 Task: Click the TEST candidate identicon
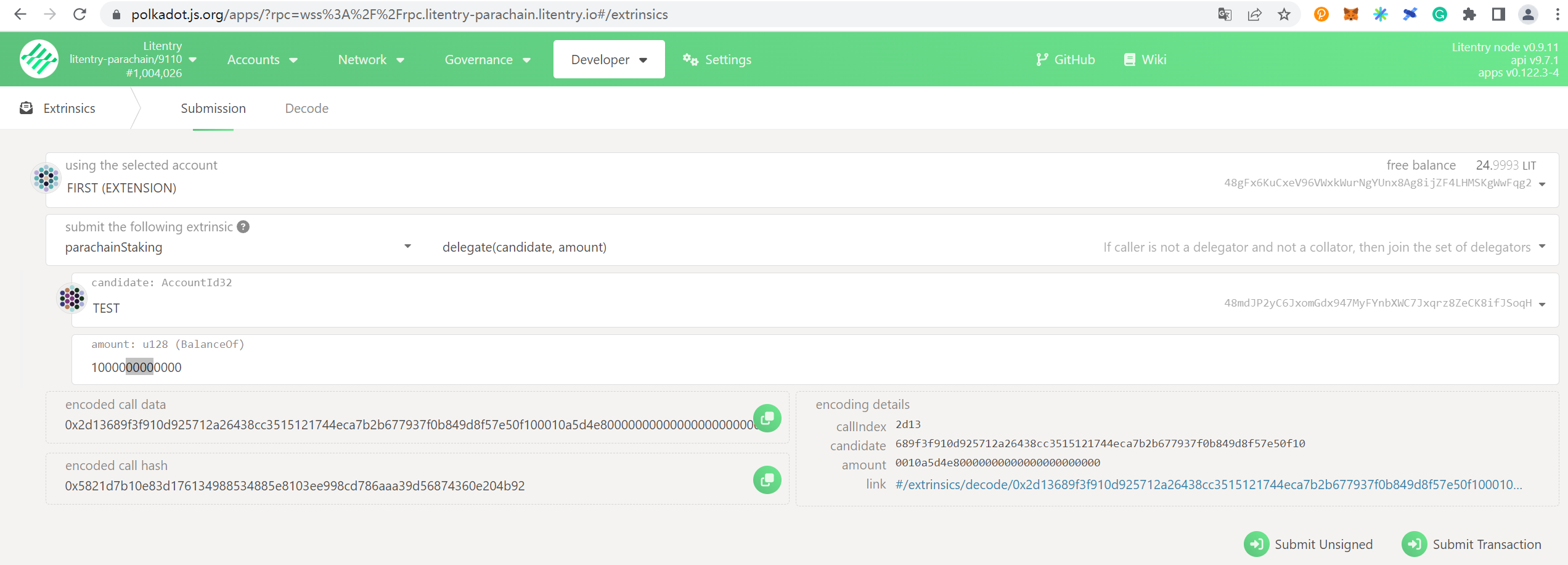[x=72, y=299]
